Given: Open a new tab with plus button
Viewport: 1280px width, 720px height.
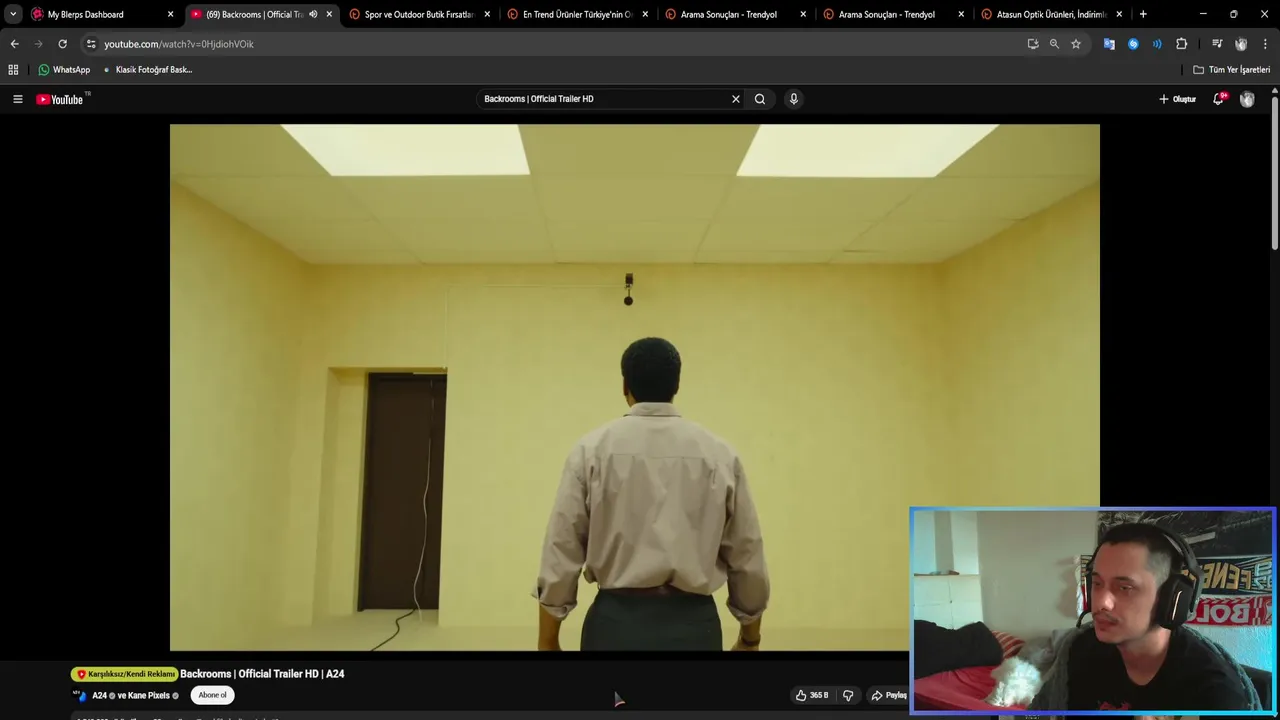Looking at the screenshot, I should tap(1143, 14).
